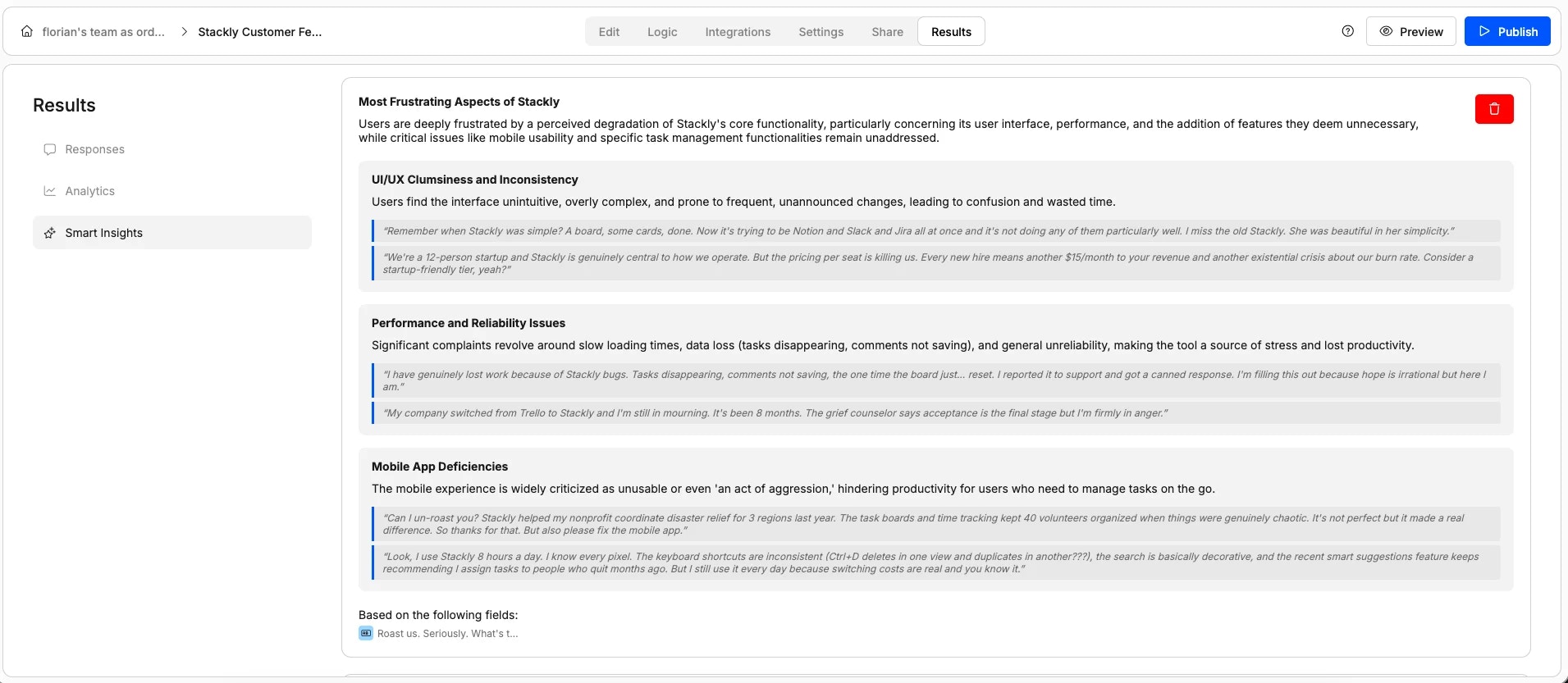Publish the form

1508,31
